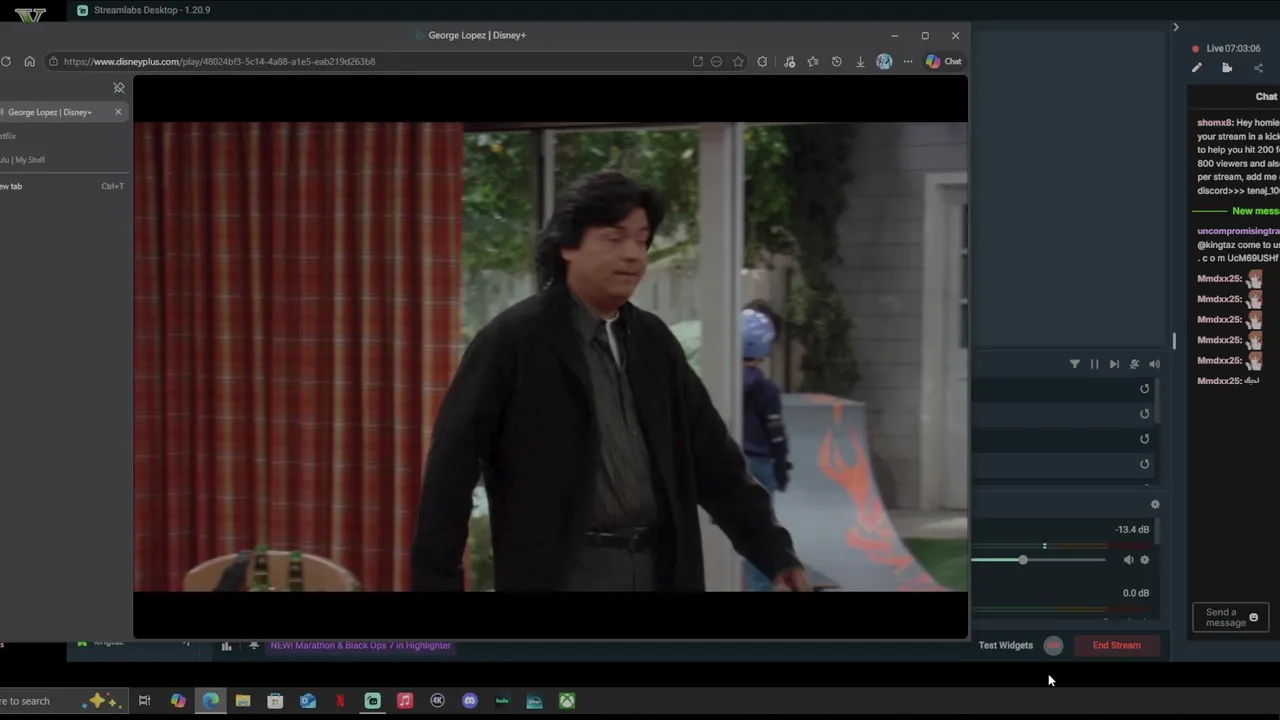The image size is (1280, 720).
Task: Open browser Extensions puzzle icon
Action: (x=762, y=61)
